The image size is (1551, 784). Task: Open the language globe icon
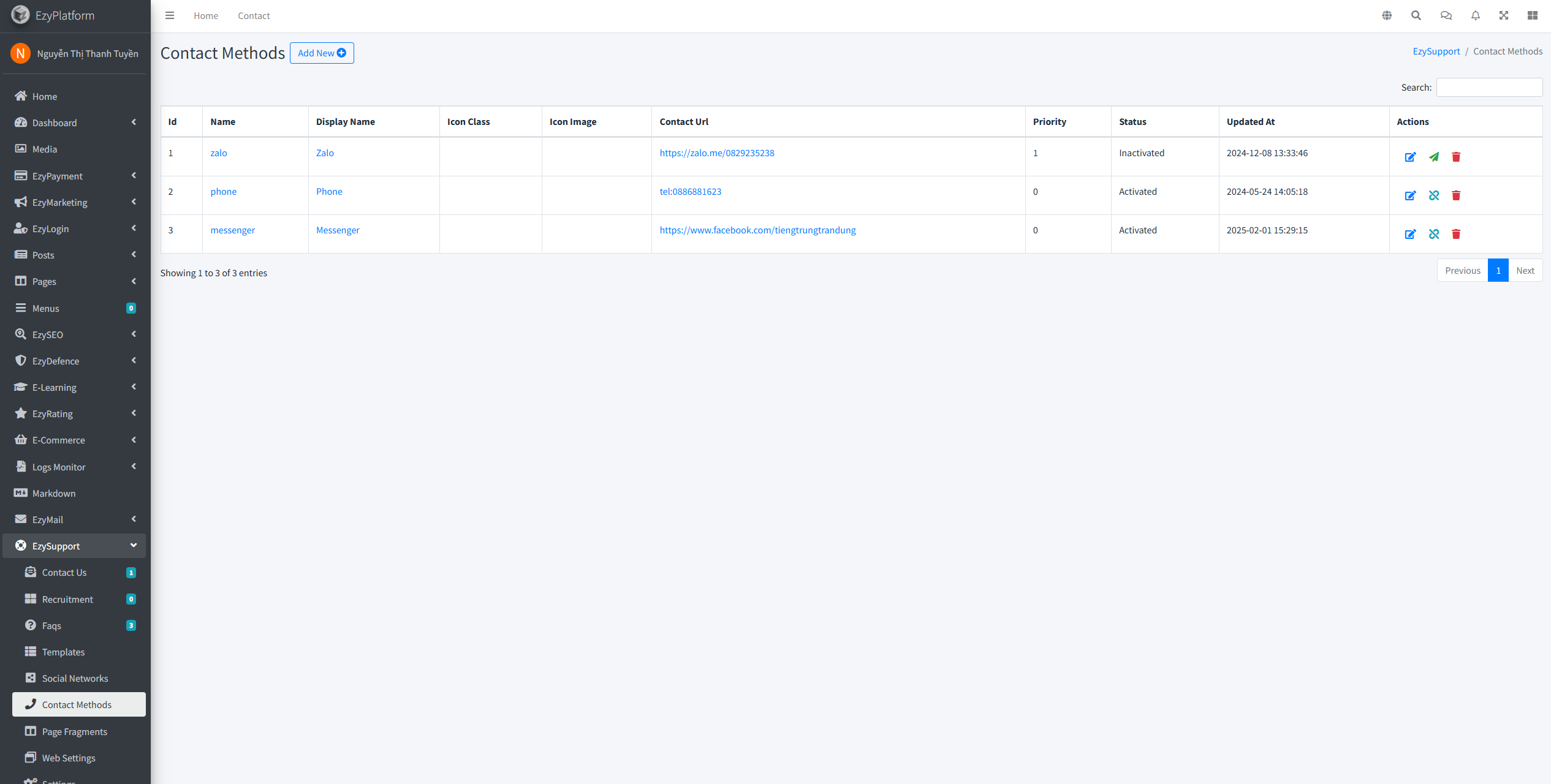(x=1387, y=15)
